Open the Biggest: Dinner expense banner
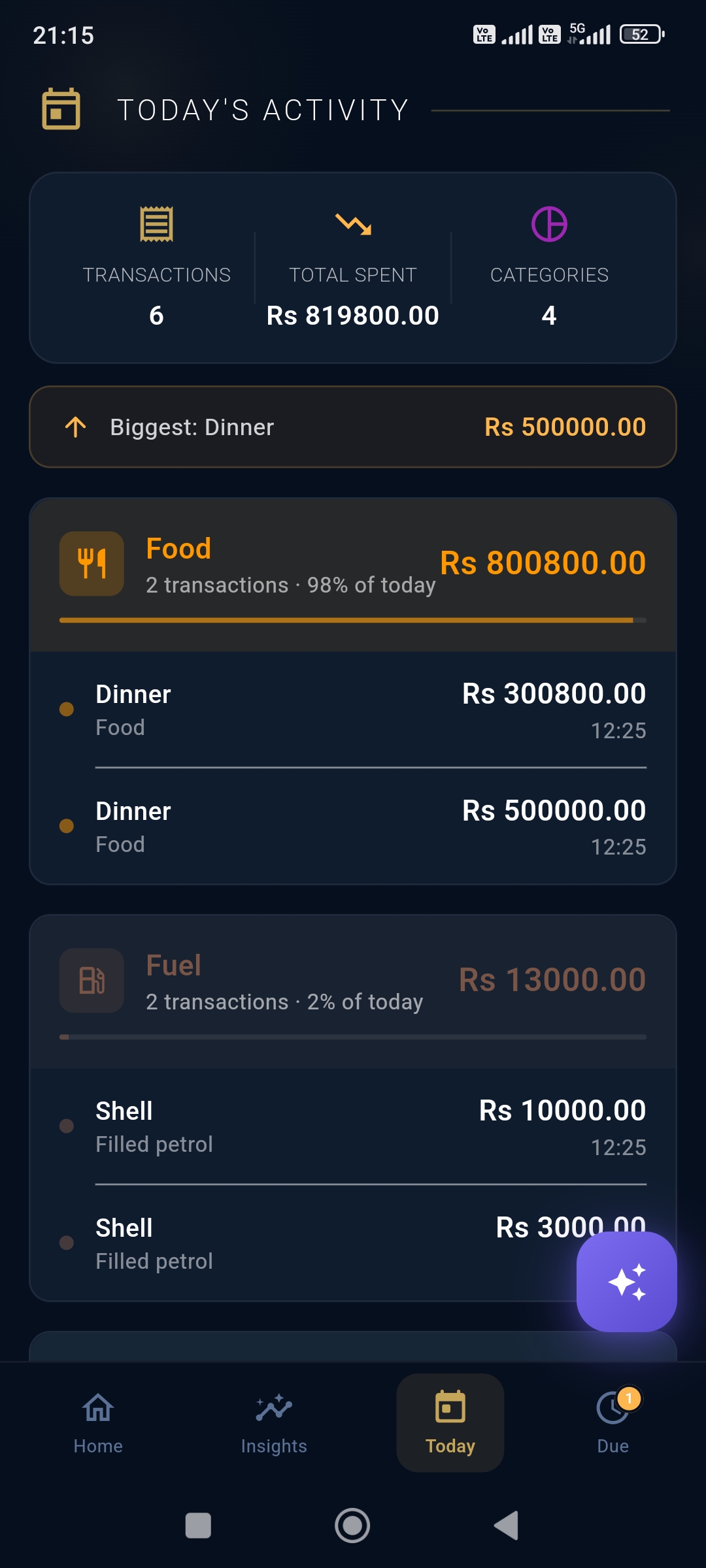This screenshot has height=1568, width=706. tap(353, 427)
